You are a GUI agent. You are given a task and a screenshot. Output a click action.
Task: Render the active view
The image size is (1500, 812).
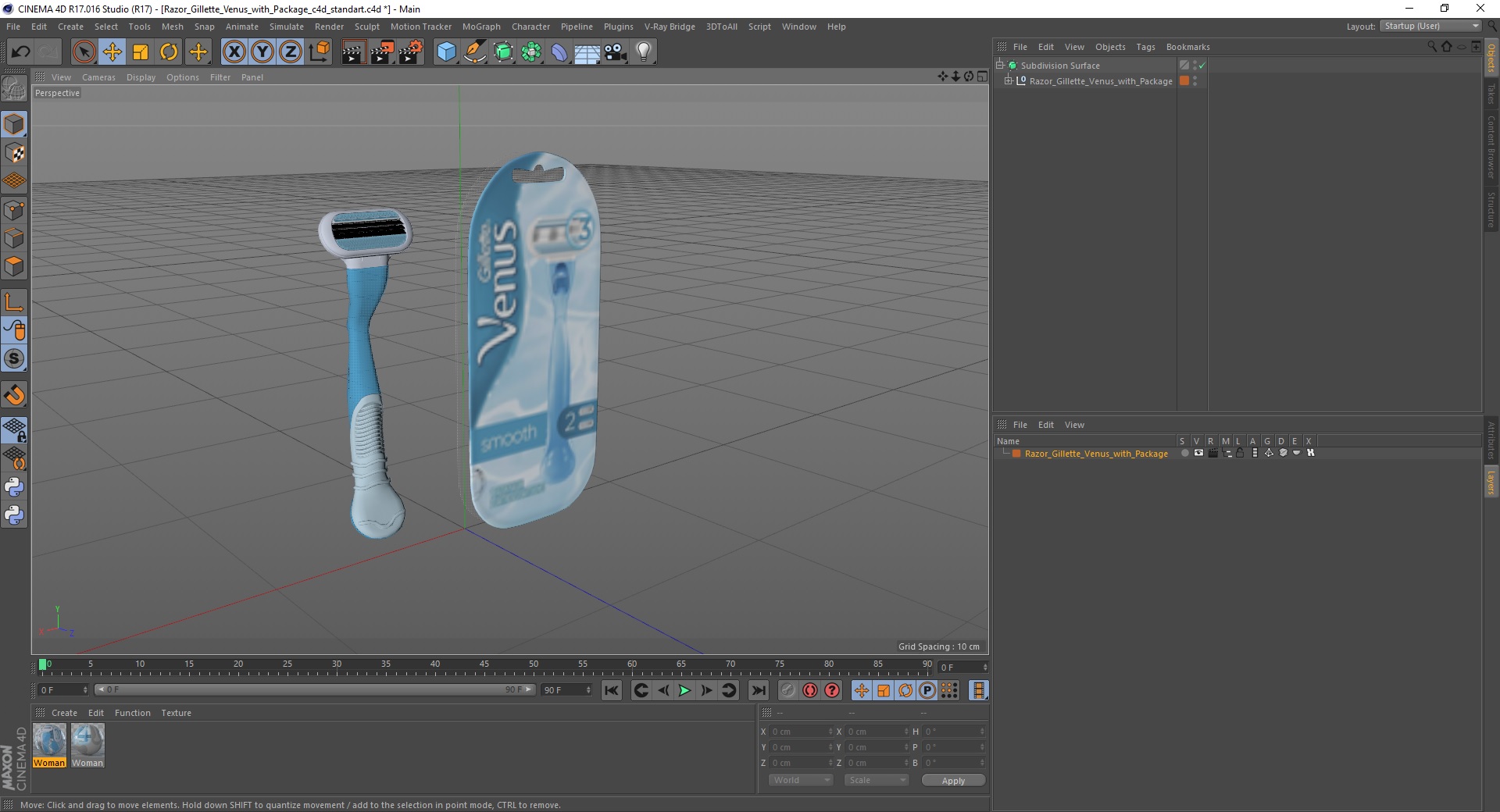click(x=353, y=52)
